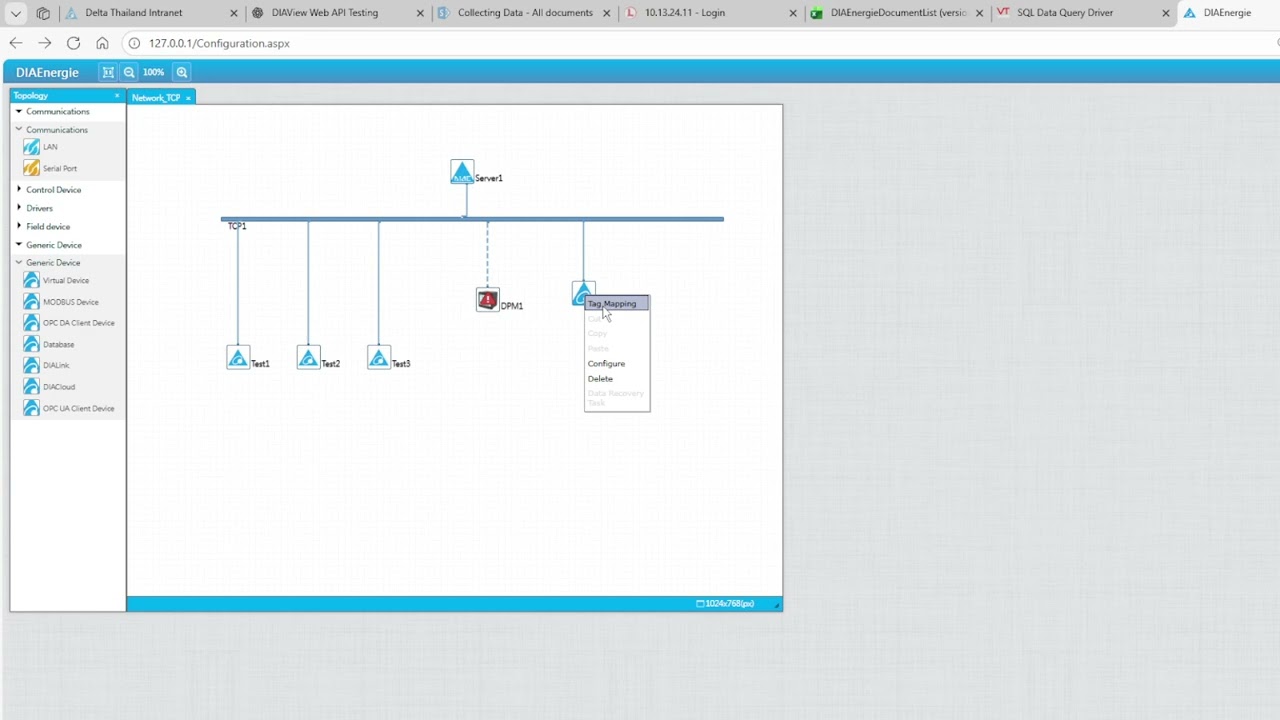Expand the Drivers section
The image size is (1280, 720).
pyautogui.click(x=19, y=208)
